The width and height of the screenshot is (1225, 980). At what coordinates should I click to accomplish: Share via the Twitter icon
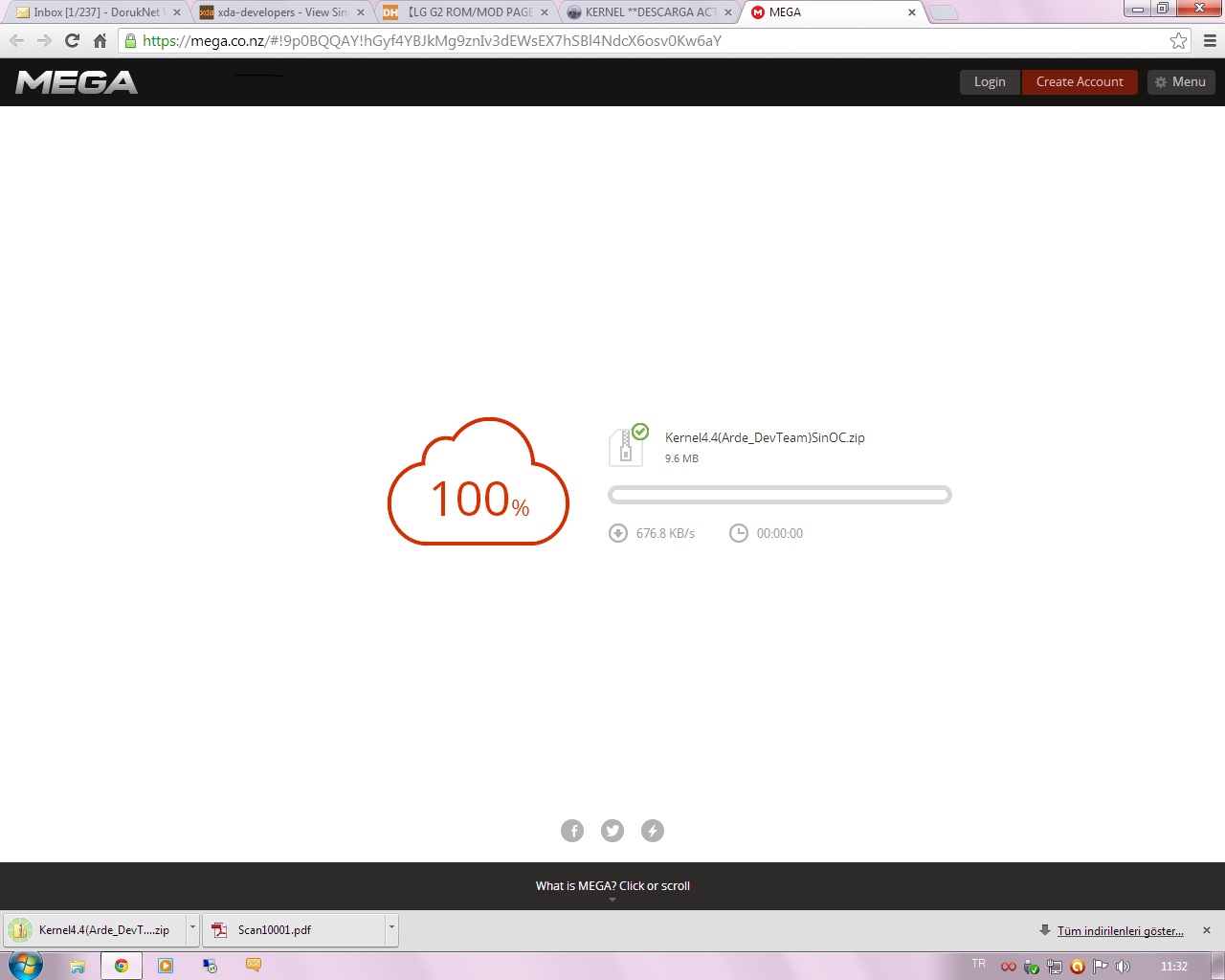612,831
